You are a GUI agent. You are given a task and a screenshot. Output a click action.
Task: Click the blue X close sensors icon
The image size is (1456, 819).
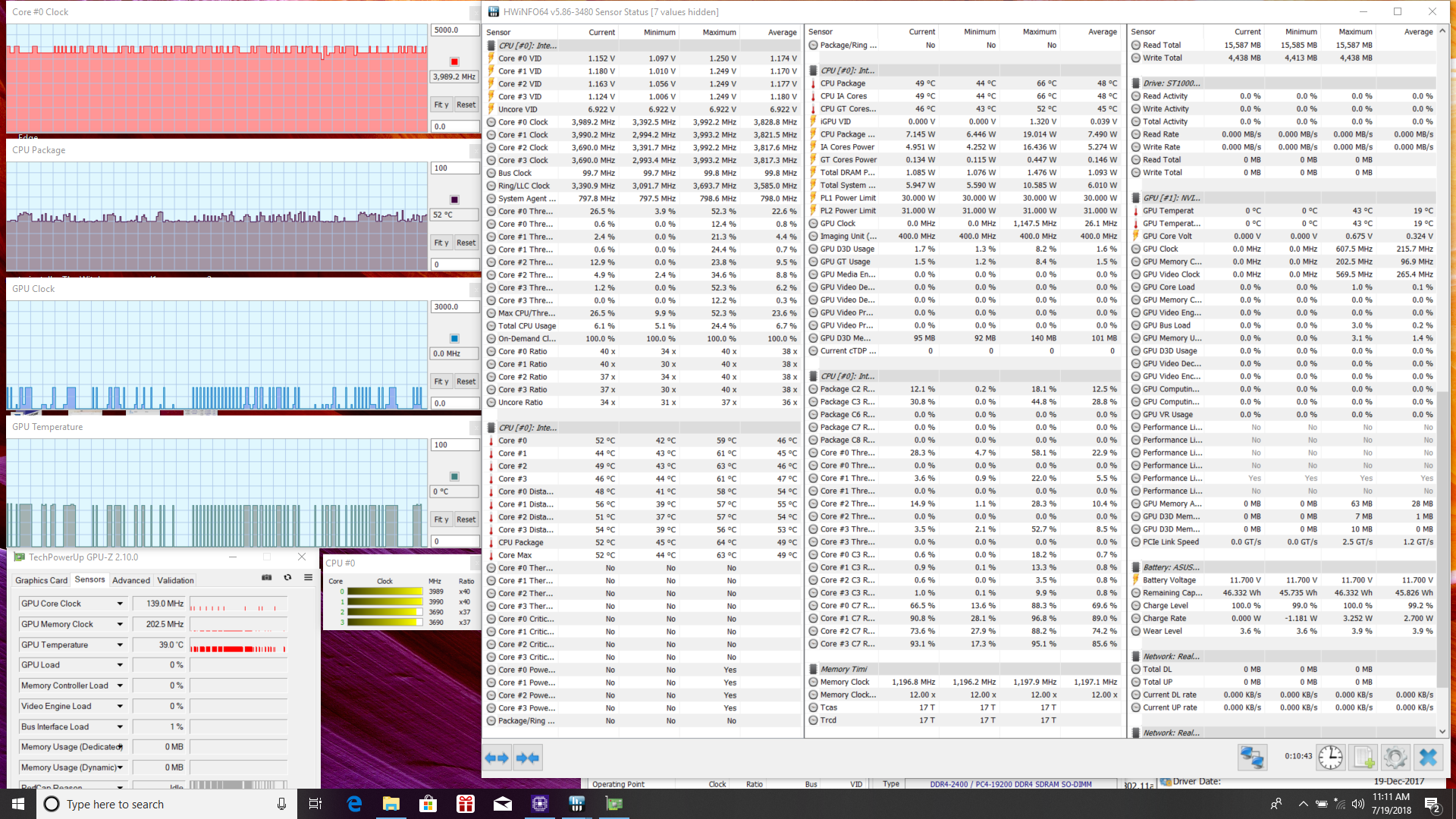click(1428, 757)
